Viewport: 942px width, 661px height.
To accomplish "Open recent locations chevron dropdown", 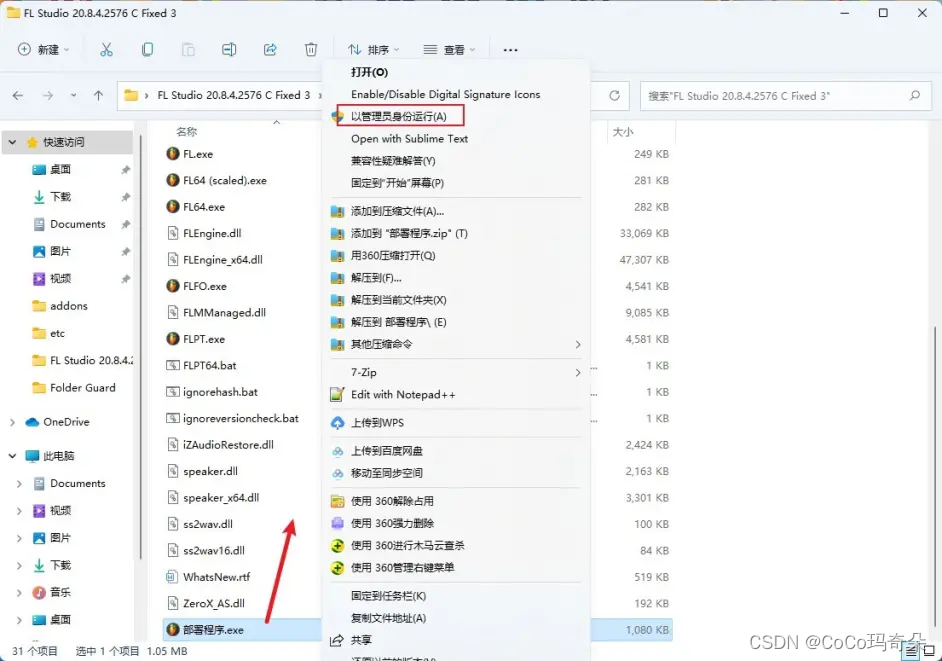I will pyautogui.click(x=73, y=95).
